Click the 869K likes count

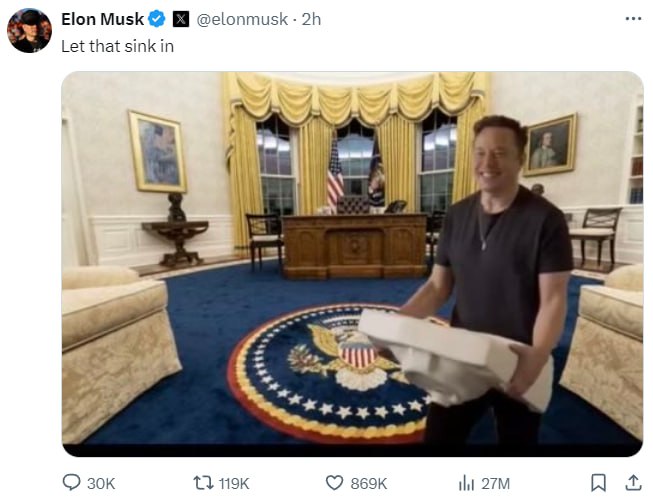coord(369,484)
